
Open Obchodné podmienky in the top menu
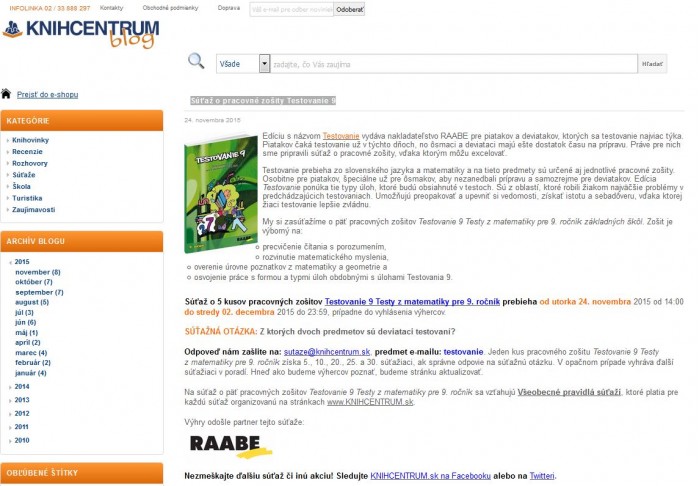pyautogui.click(x=171, y=8)
